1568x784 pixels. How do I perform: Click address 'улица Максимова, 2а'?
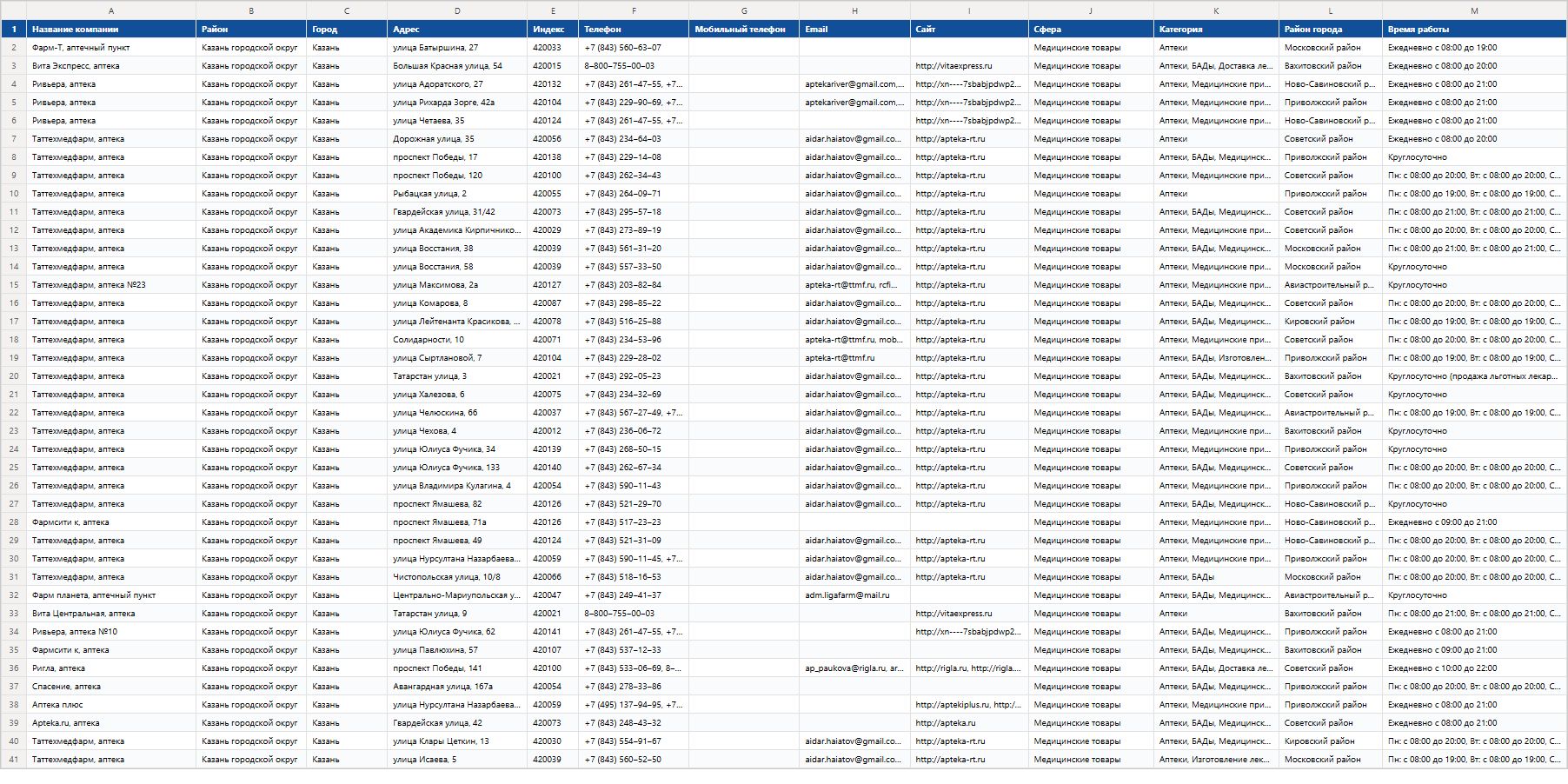click(x=457, y=285)
